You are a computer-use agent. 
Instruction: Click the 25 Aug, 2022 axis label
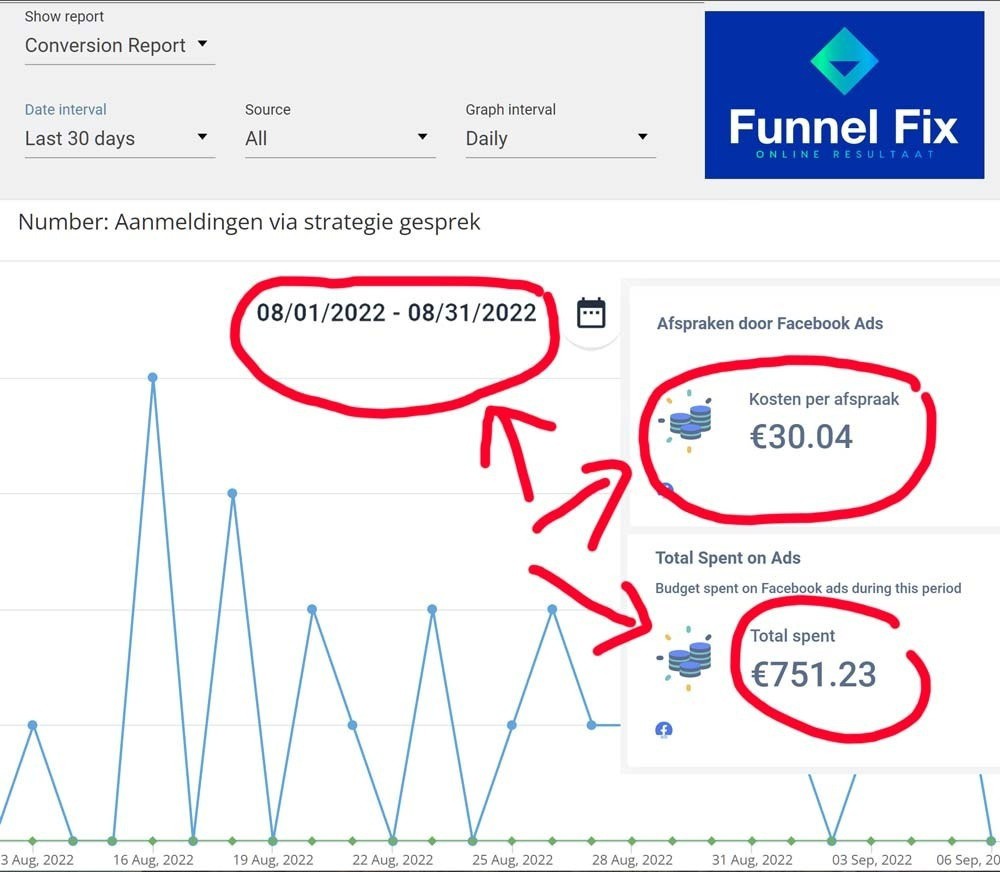click(512, 860)
